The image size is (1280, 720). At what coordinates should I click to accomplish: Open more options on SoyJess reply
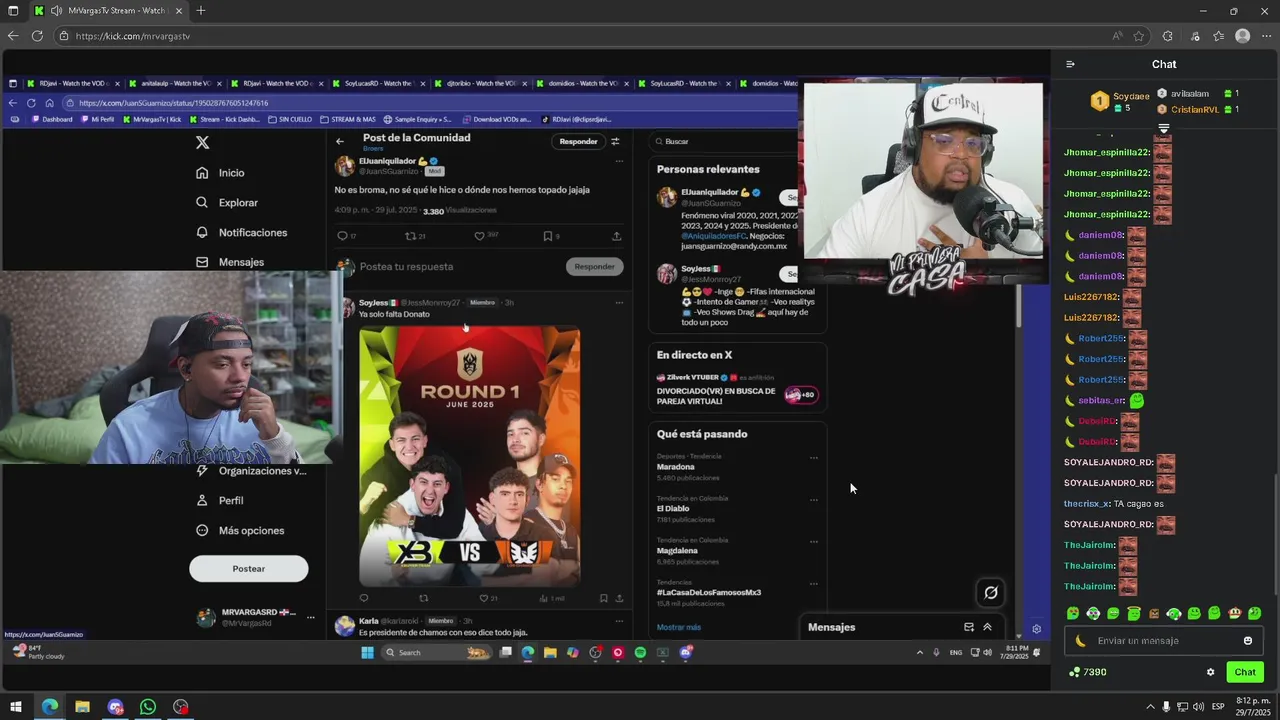pos(619,303)
